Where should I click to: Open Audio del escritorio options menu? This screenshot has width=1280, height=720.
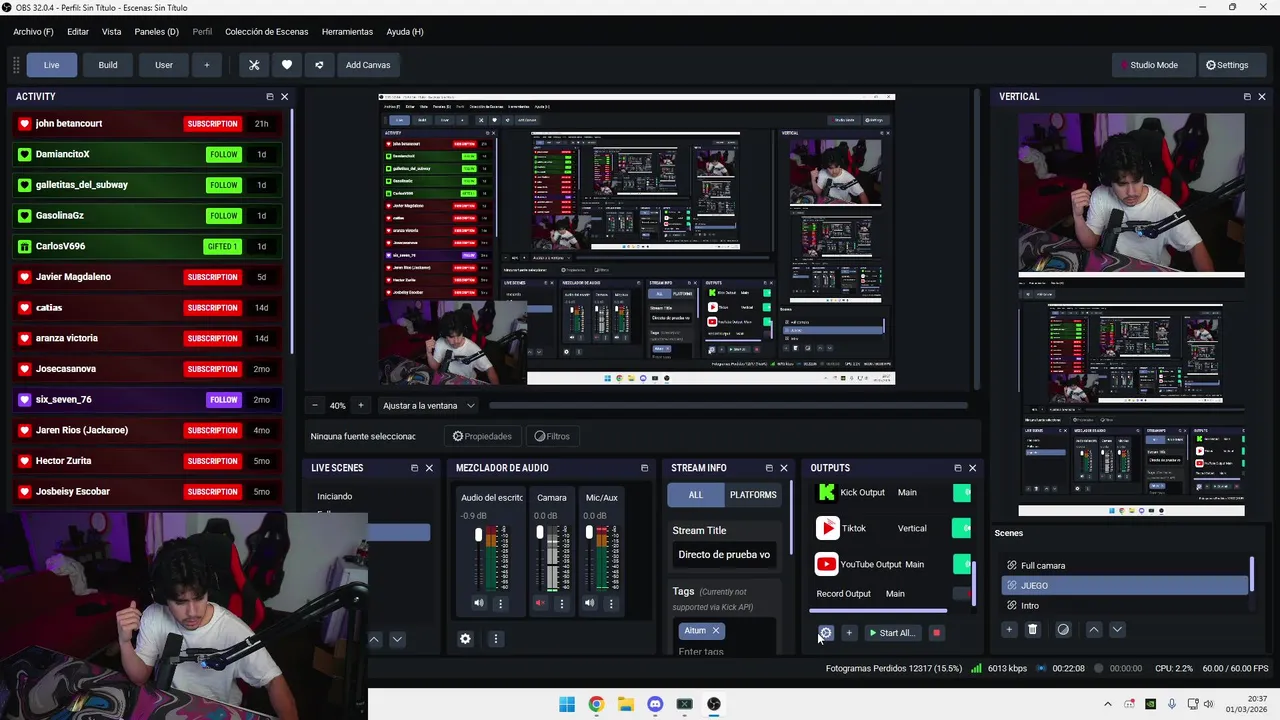[x=500, y=603]
